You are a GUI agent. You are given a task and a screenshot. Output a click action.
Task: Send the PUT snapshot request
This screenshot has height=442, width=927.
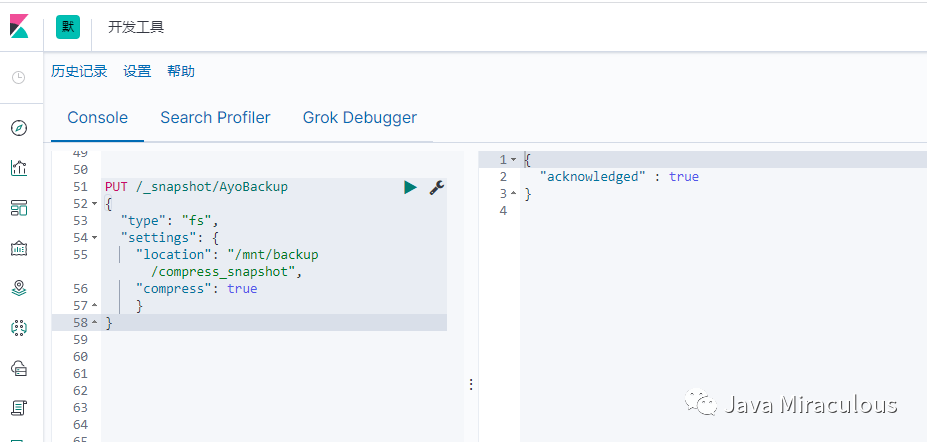(410, 187)
